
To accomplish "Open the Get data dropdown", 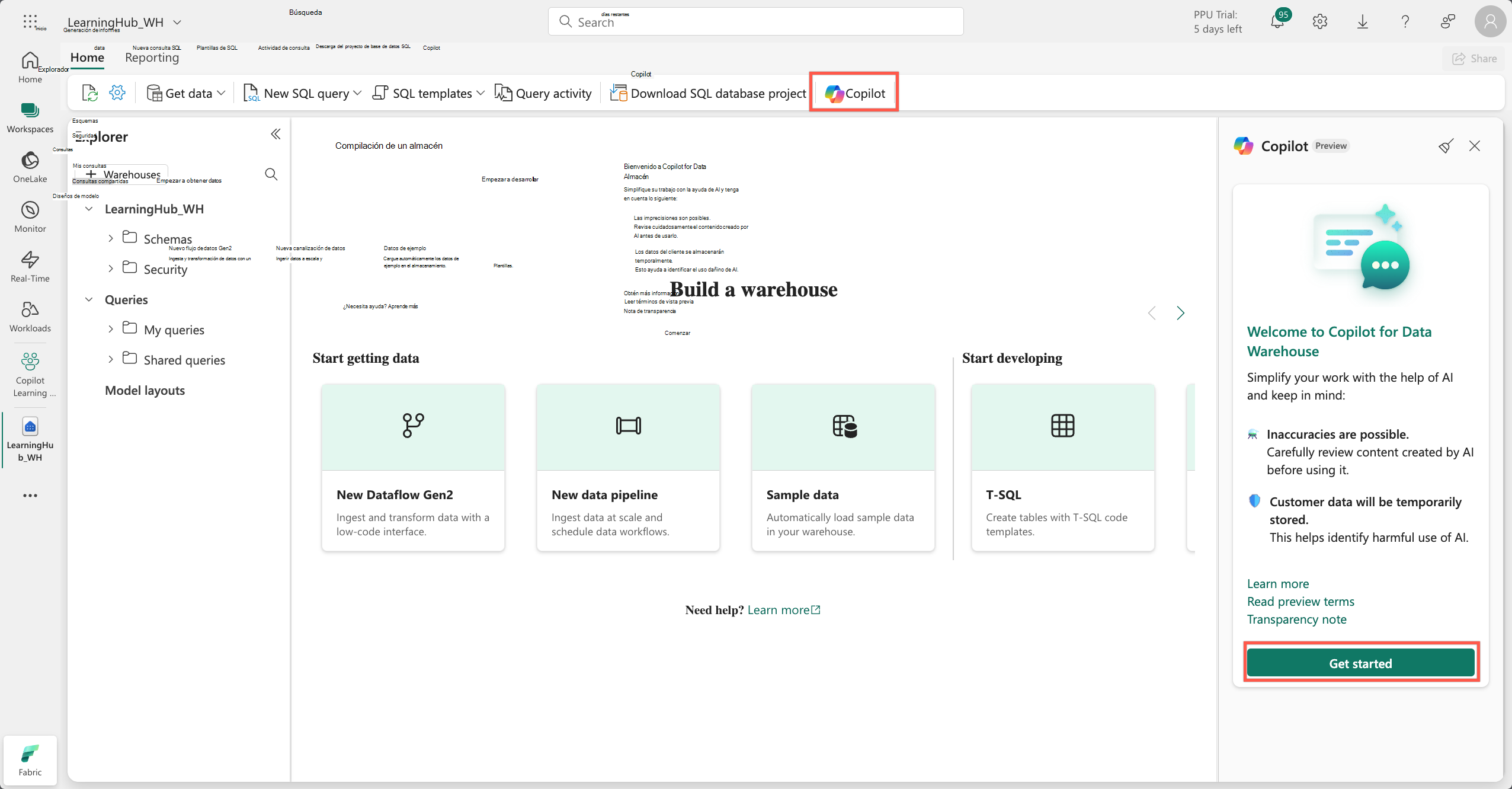I will click(186, 93).
